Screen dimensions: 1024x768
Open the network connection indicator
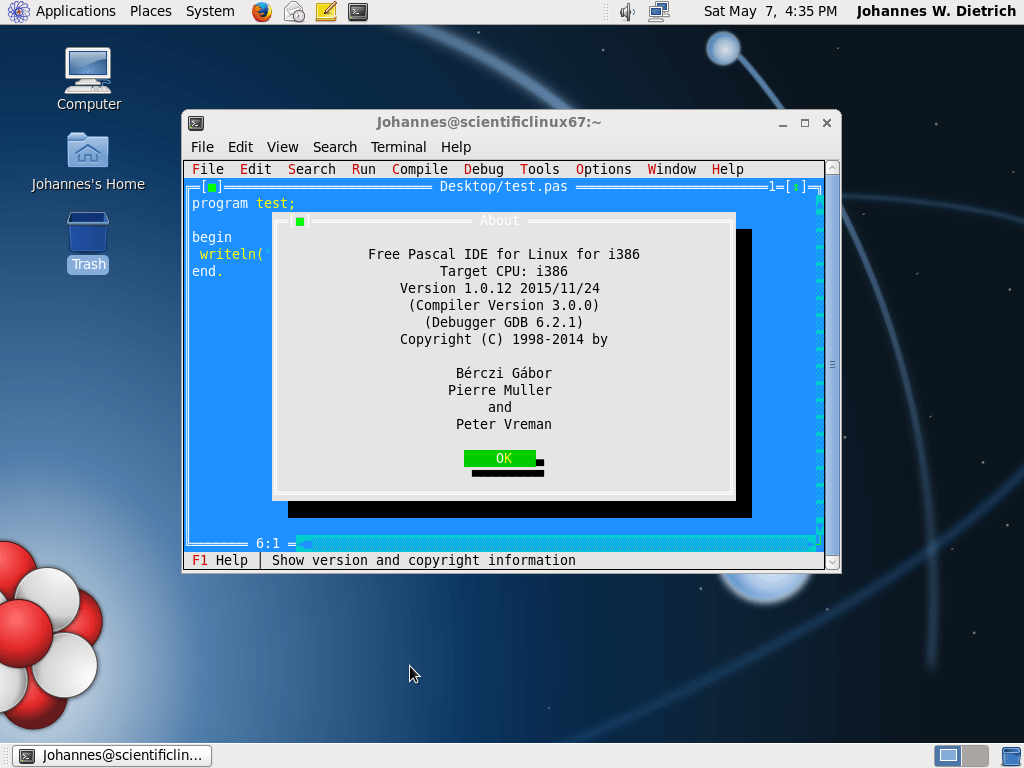pyautogui.click(x=658, y=12)
